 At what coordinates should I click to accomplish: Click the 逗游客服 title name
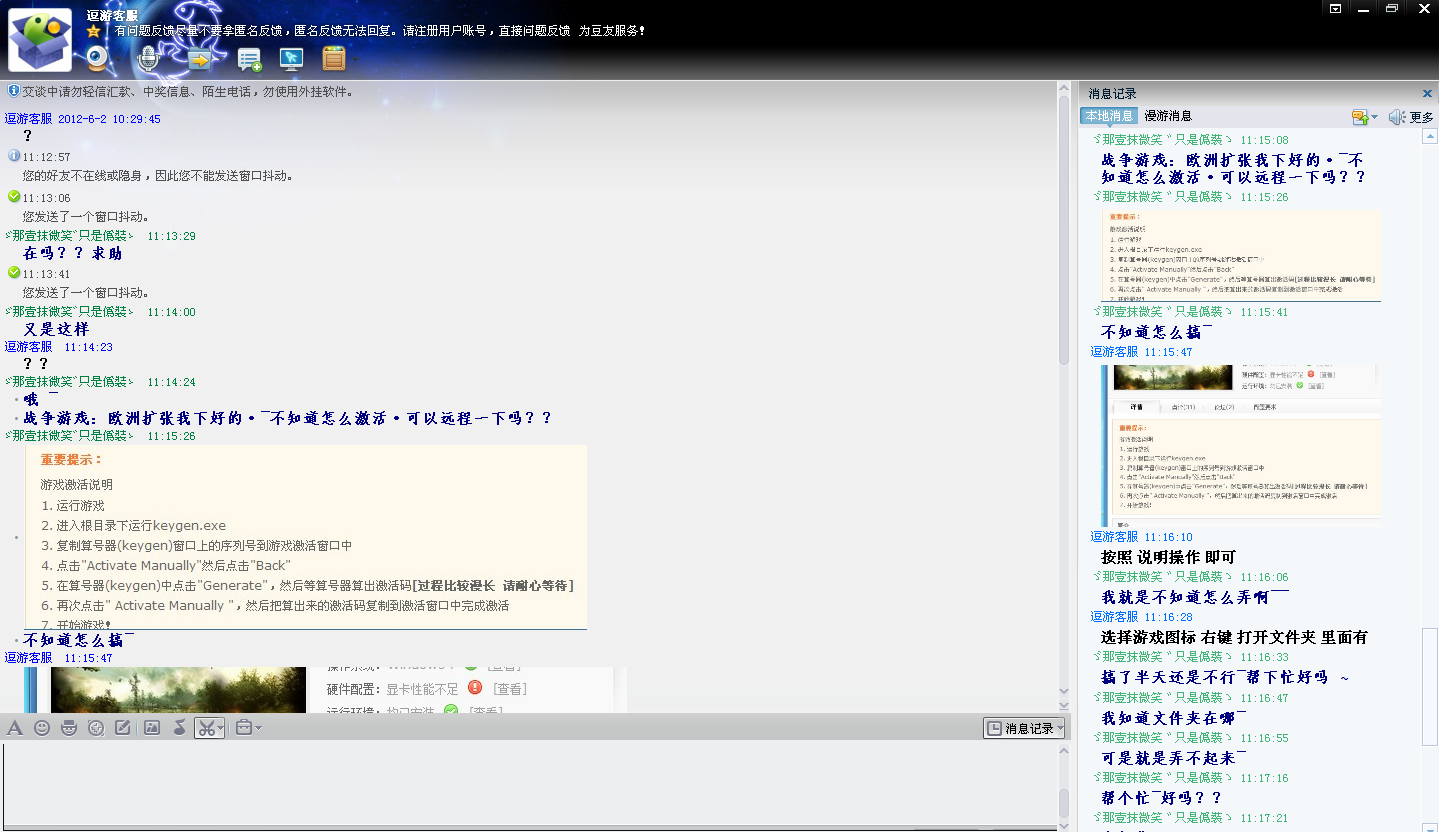111,15
